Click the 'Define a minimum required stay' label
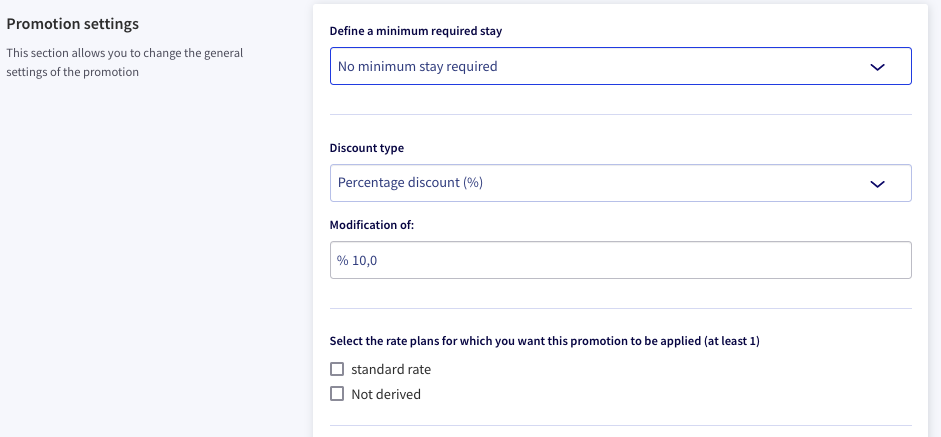941x437 pixels. 416,31
